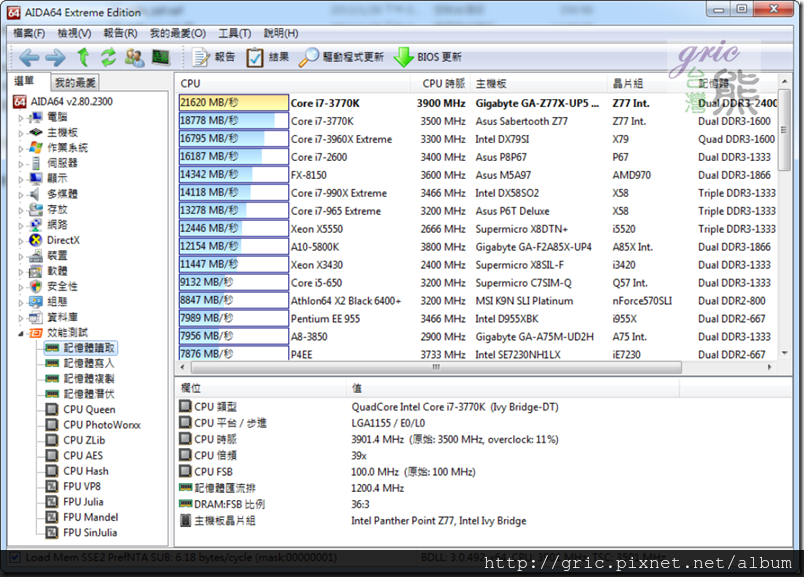Select the FPU Julia benchmark

pyautogui.click(x=75, y=502)
